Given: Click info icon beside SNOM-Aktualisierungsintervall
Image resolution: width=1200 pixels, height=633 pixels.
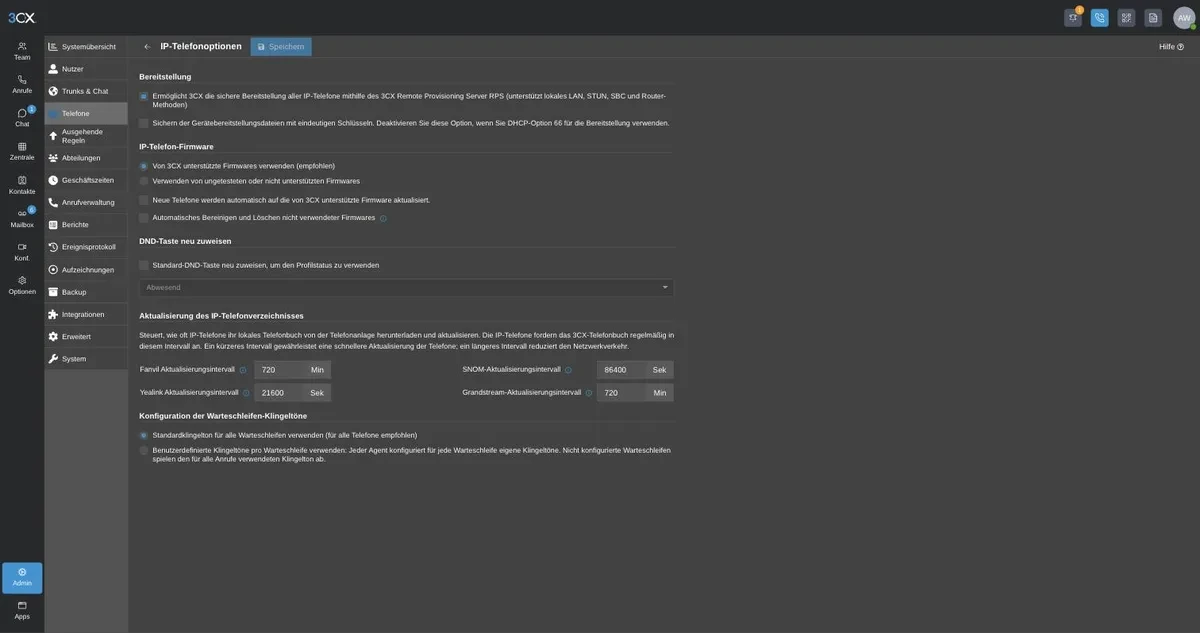Looking at the screenshot, I should [569, 370].
